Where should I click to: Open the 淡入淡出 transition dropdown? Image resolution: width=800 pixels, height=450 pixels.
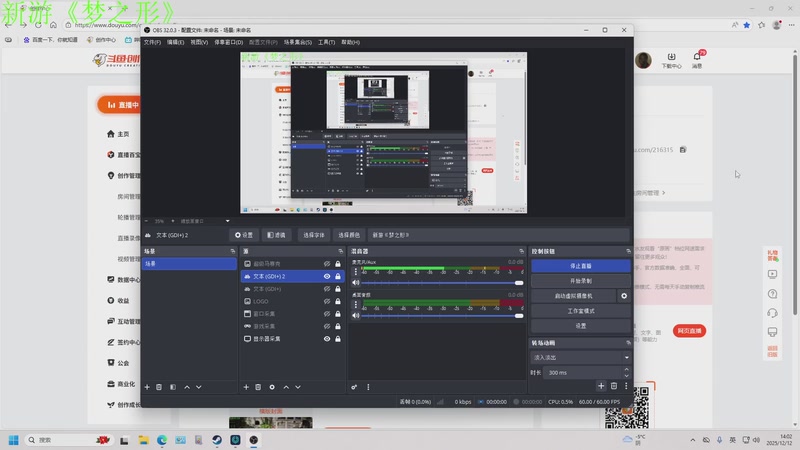581,358
